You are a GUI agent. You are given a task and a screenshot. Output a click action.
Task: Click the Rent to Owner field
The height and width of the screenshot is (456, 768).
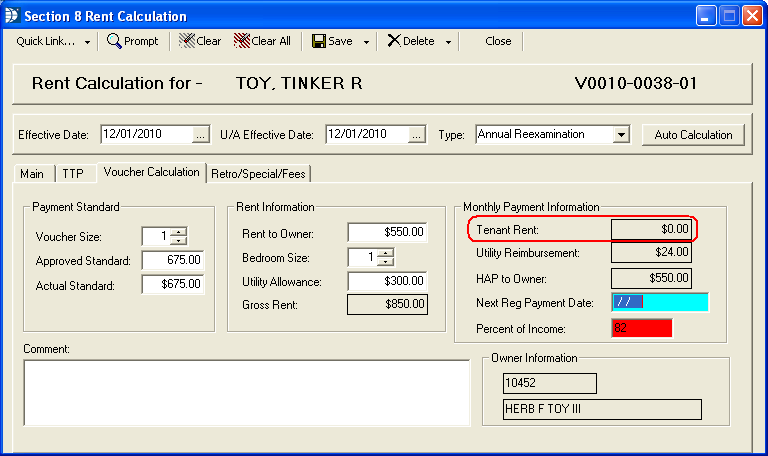coord(387,232)
